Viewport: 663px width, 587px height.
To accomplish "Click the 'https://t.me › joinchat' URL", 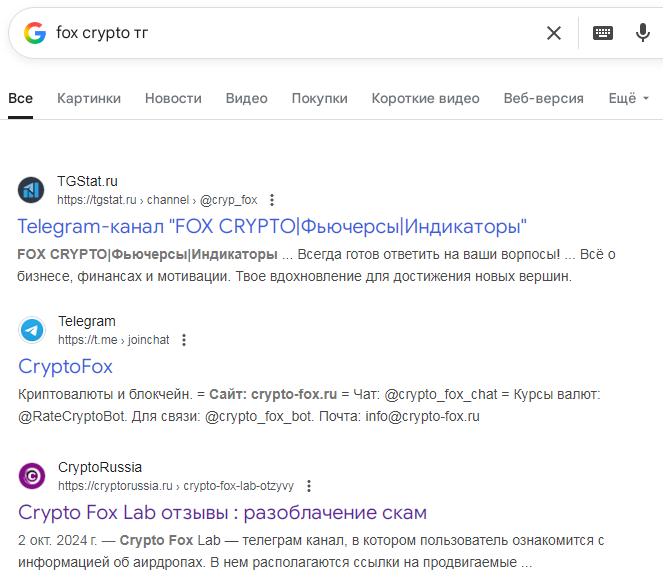I will click(113, 340).
